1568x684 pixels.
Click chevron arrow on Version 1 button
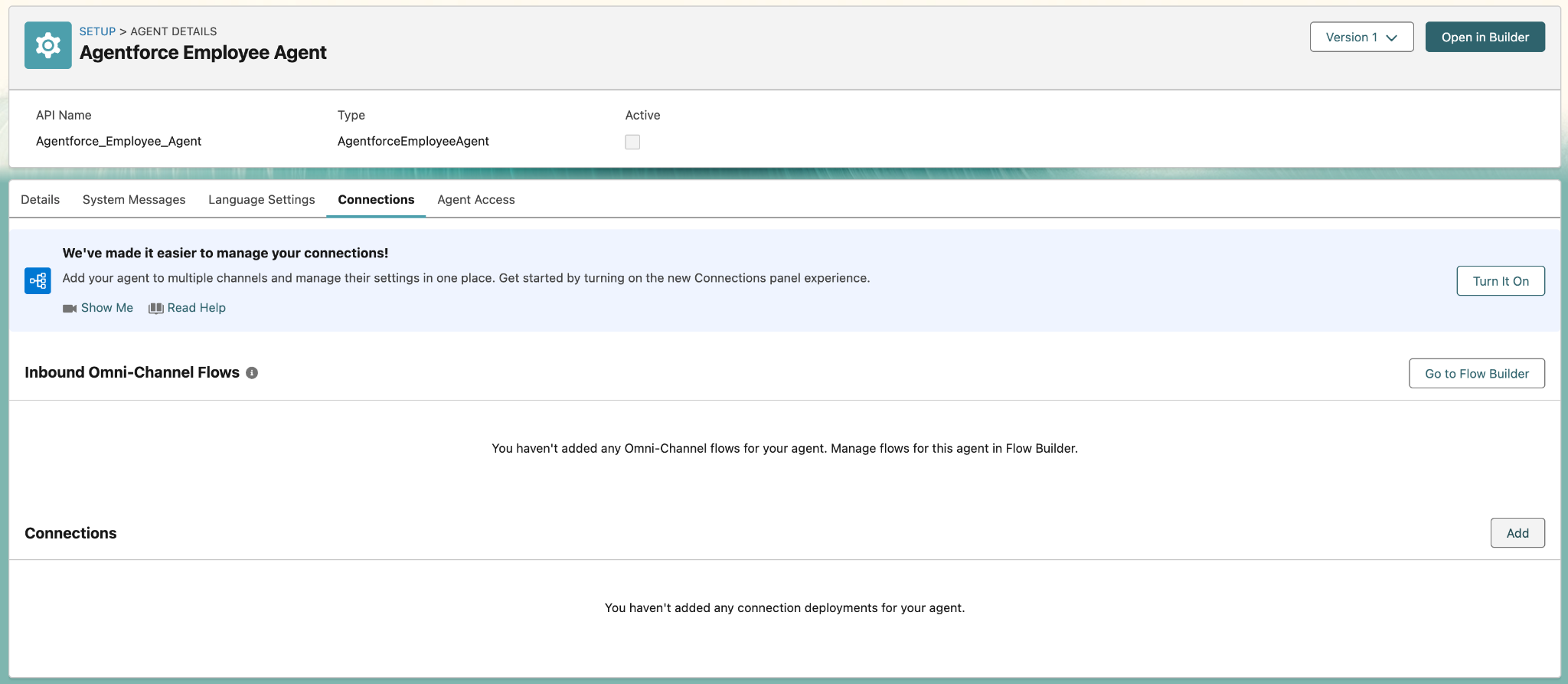1392,38
